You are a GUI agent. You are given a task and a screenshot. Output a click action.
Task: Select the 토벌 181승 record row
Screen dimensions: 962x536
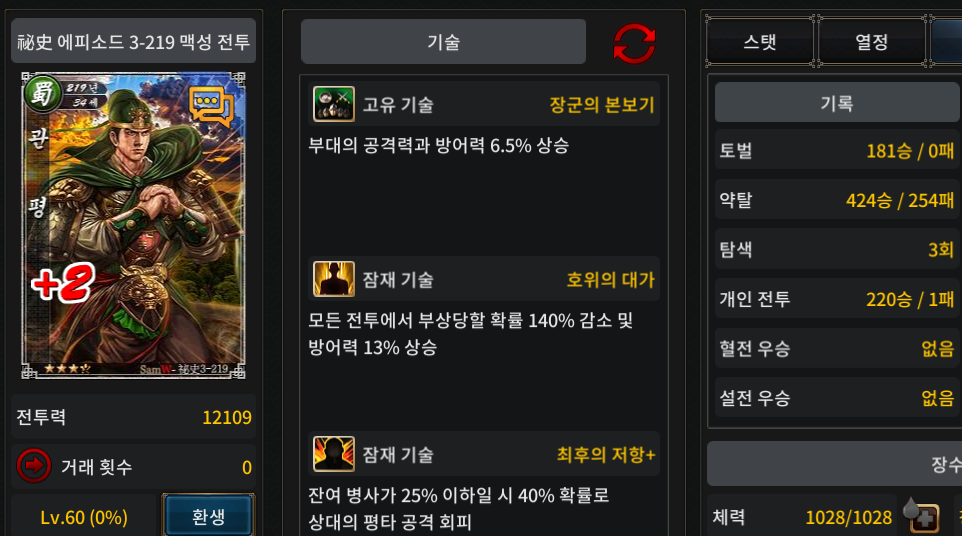pos(837,150)
